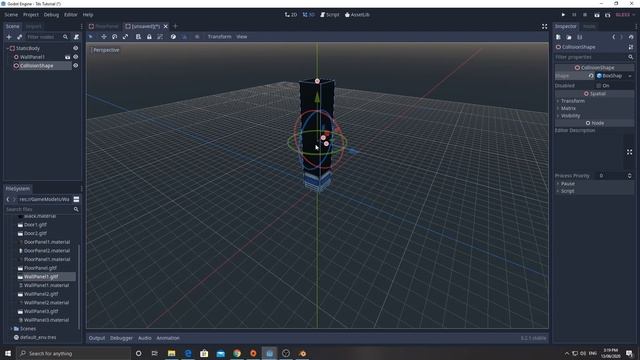The width and height of the screenshot is (640, 360).
Task: Switch to the Node tab beside Inspector
Action: click(x=589, y=26)
